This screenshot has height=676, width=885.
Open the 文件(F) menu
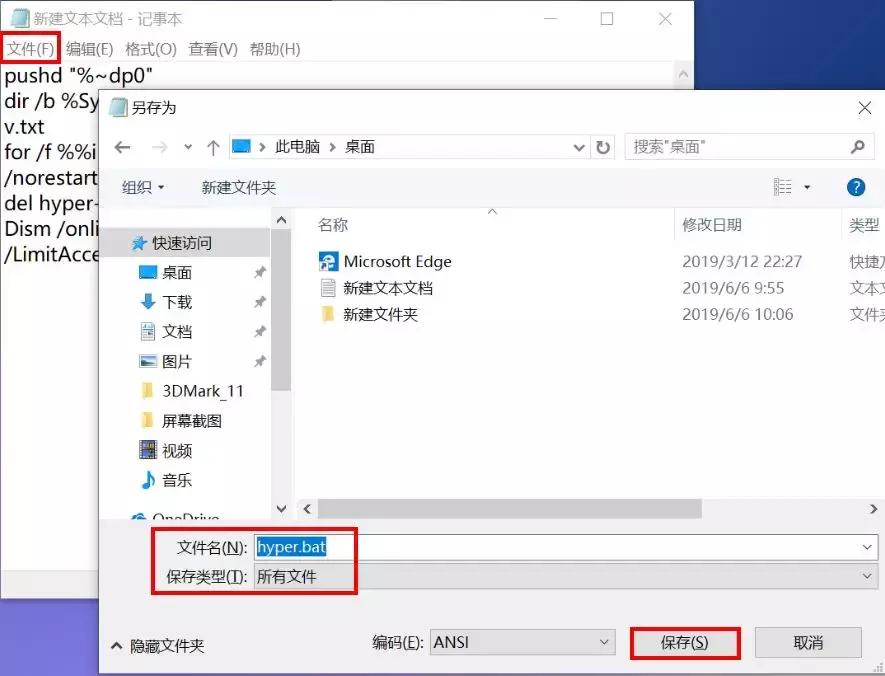point(30,47)
